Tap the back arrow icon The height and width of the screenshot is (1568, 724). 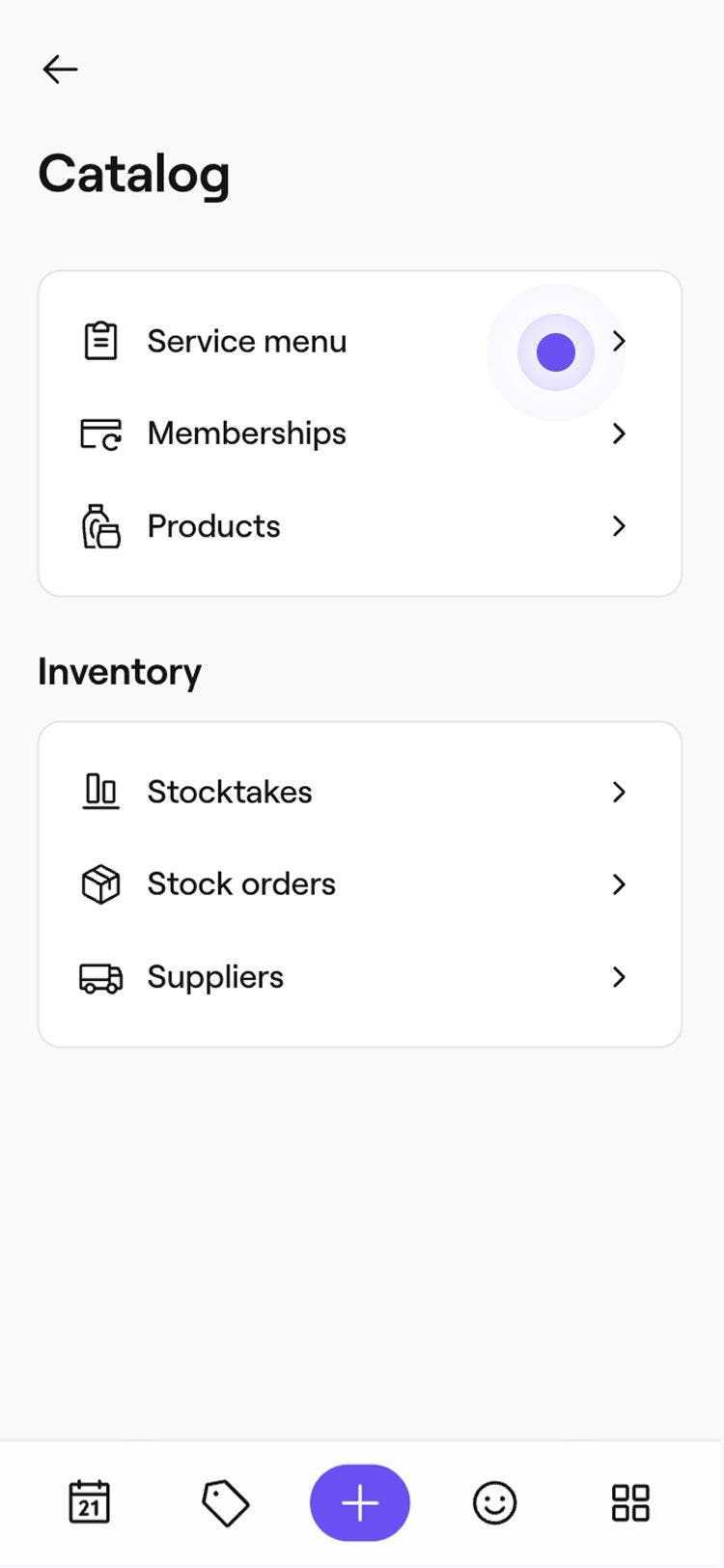60,70
